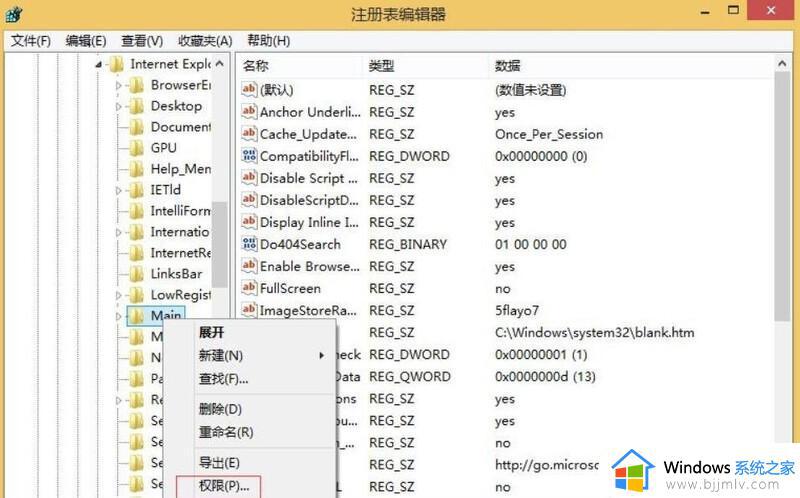Click the binary icon of CompatibilityFl... value
Image resolution: width=800 pixels, height=498 pixels.
[x=249, y=156]
